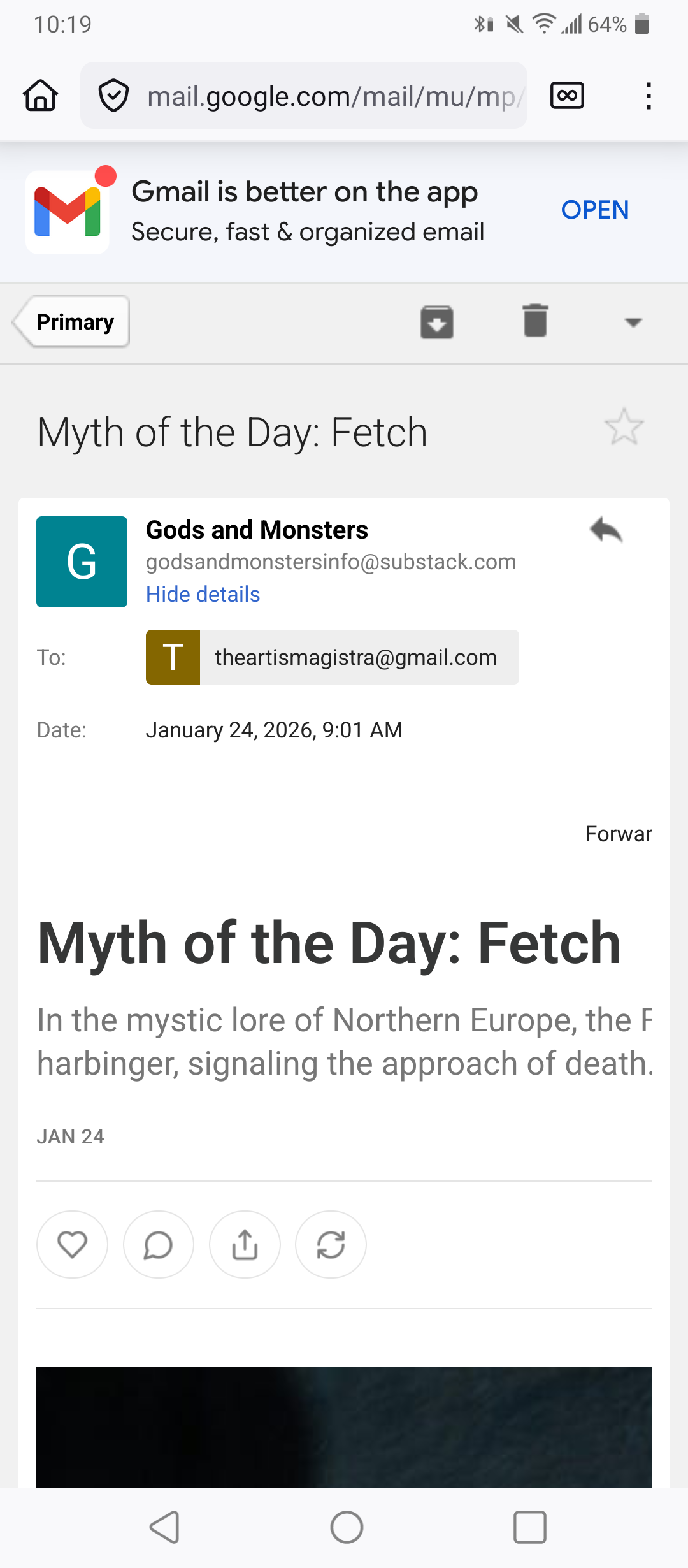Open Gmail app via OPEN button
Image resolution: width=688 pixels, height=1568 pixels.
594,210
